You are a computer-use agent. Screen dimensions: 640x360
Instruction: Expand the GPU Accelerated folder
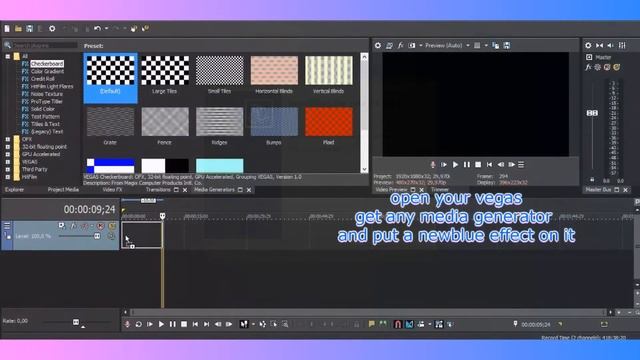coord(8,154)
